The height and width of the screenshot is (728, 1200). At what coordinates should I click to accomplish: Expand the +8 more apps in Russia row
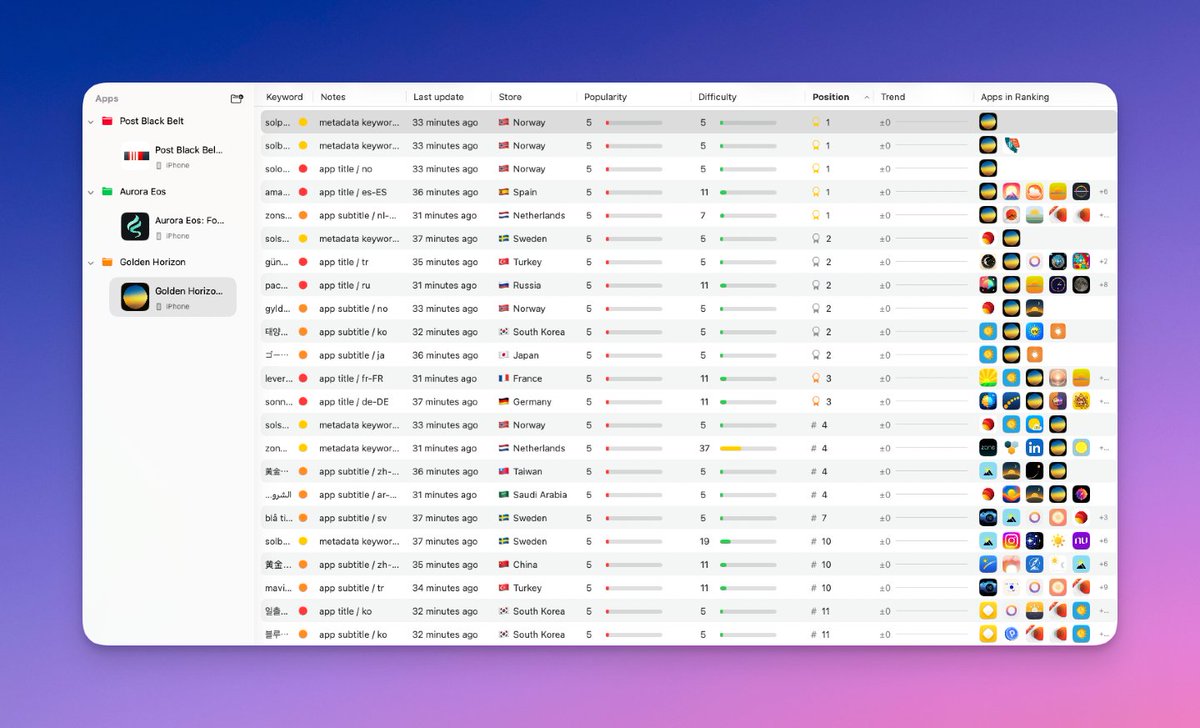tap(1103, 285)
